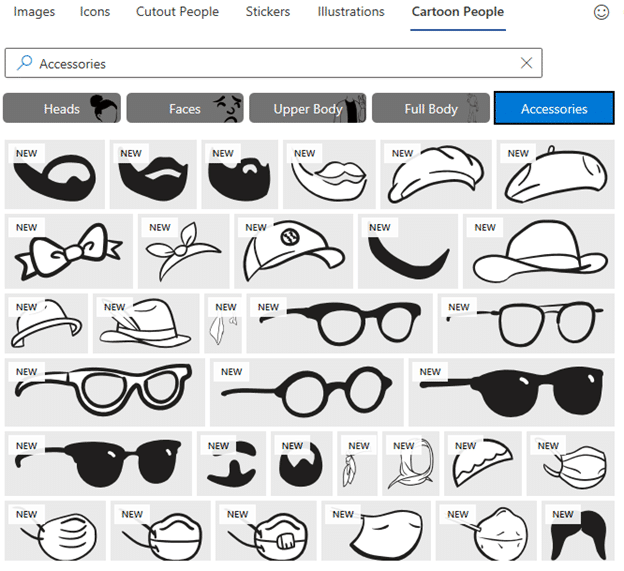Go to the Illustrations tab

(351, 12)
